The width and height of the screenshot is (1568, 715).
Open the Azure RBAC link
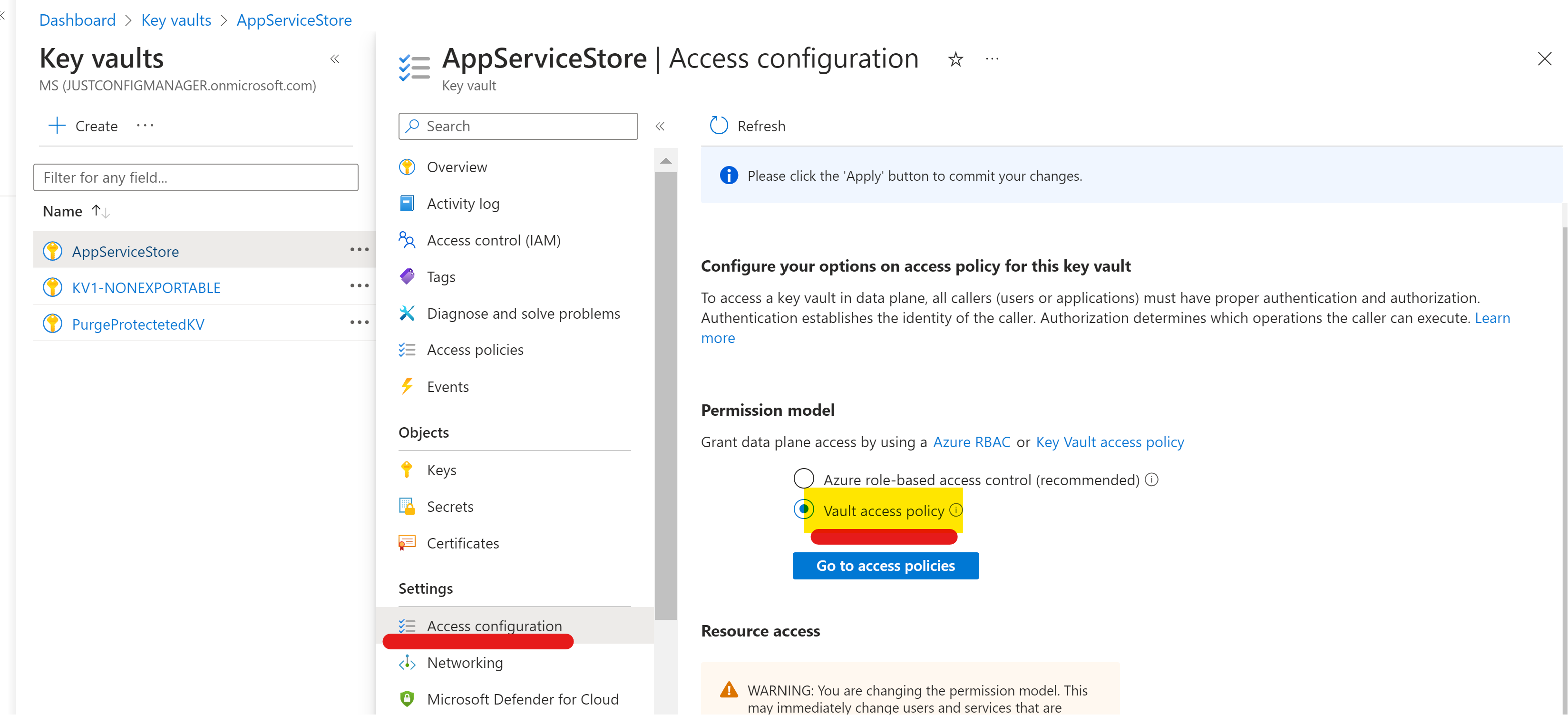(972, 442)
